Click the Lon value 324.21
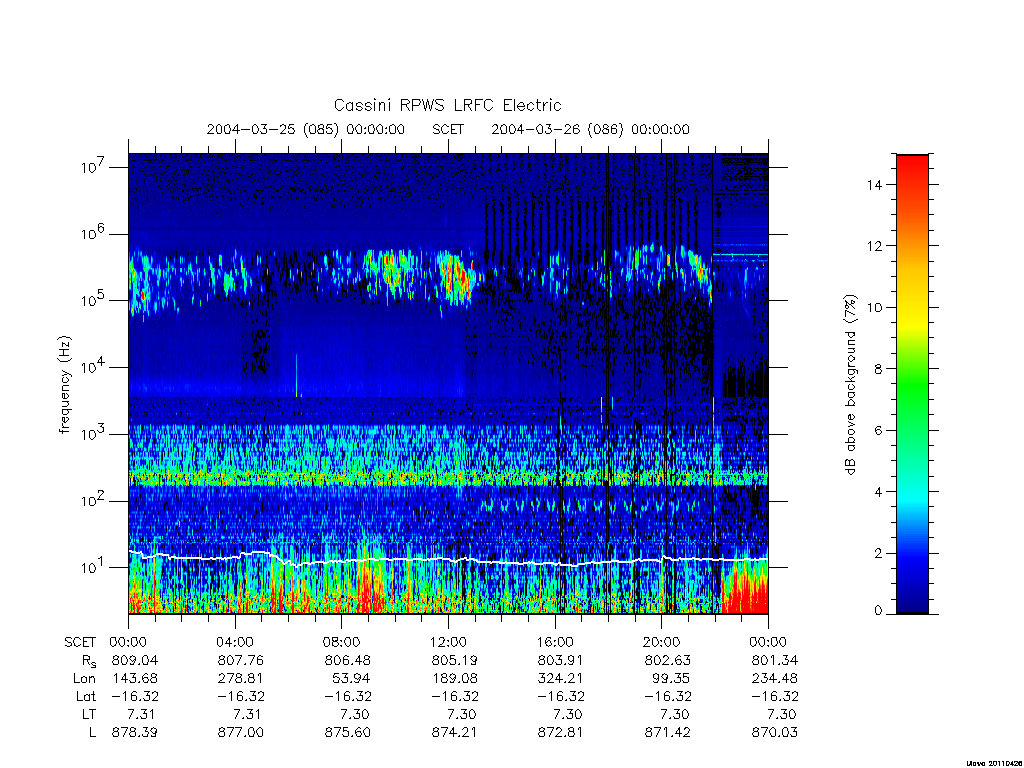The width and height of the screenshot is (1024, 768). coord(561,678)
